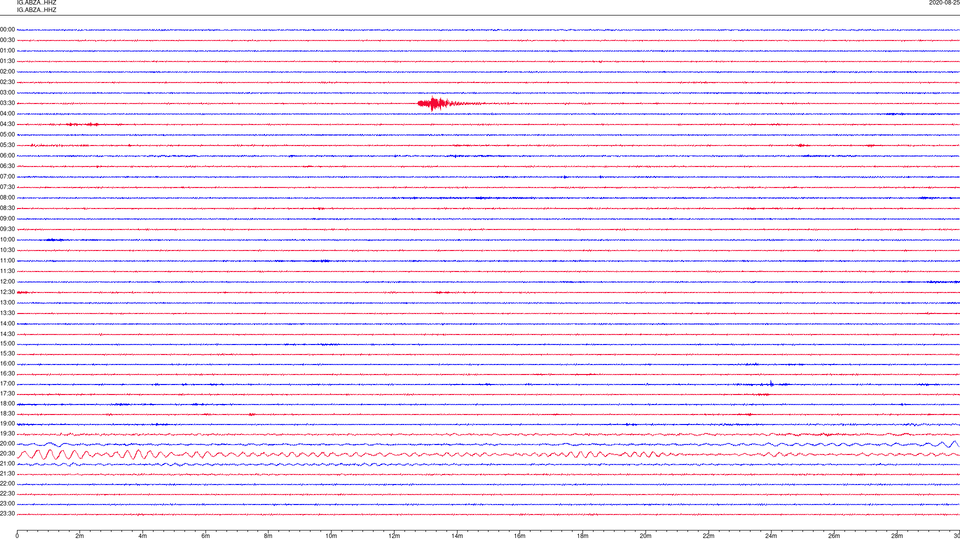Select the 02:30 time label

(x=7, y=82)
